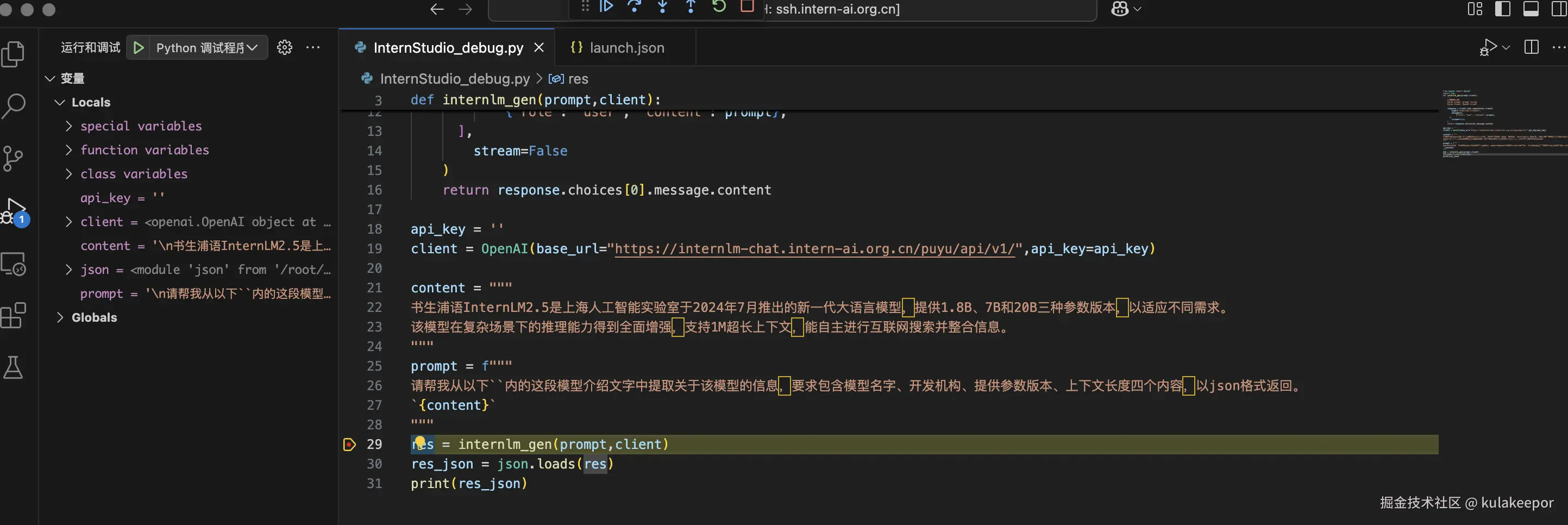1568x525 pixels.
Task: Open debug settings via the gear icon
Action: click(284, 47)
